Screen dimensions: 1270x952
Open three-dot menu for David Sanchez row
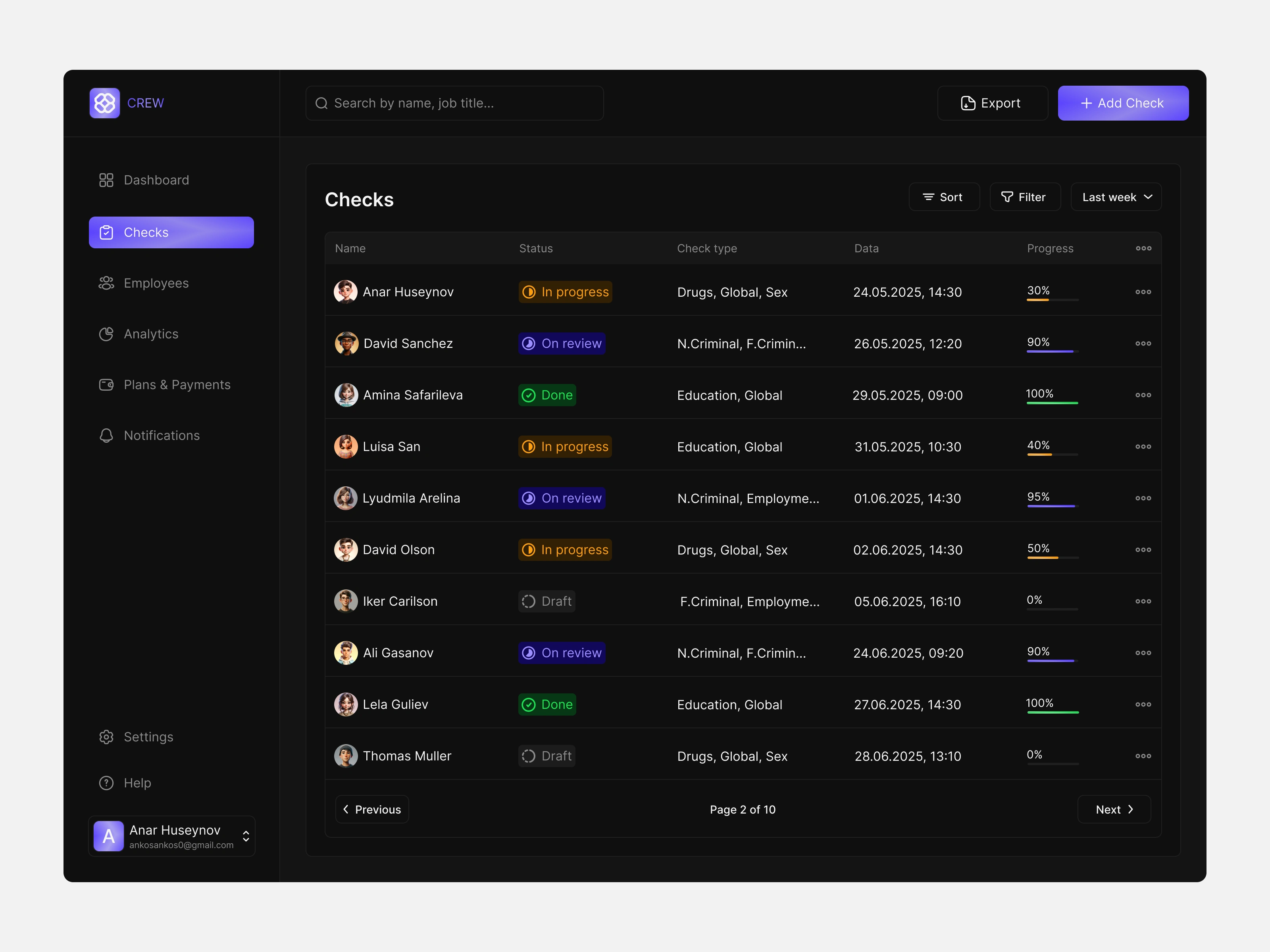coord(1143,343)
